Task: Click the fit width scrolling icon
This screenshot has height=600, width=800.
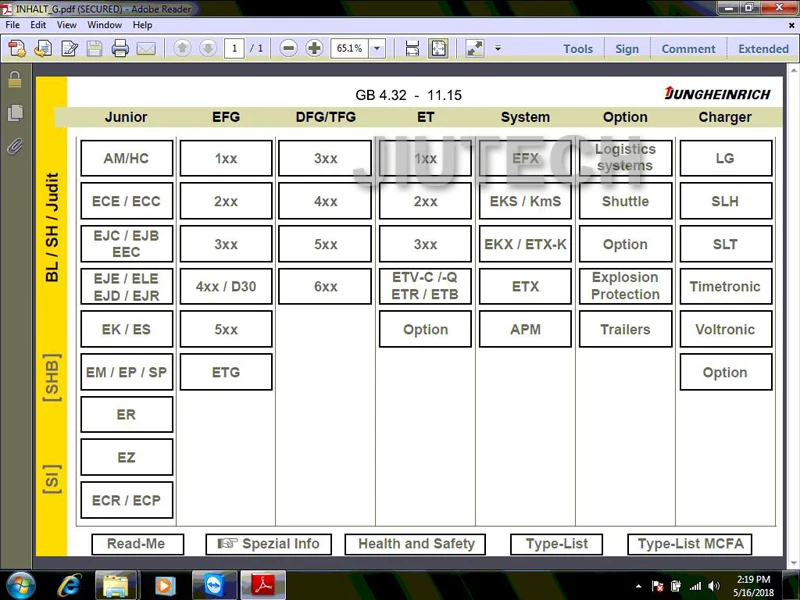Action: [412, 48]
